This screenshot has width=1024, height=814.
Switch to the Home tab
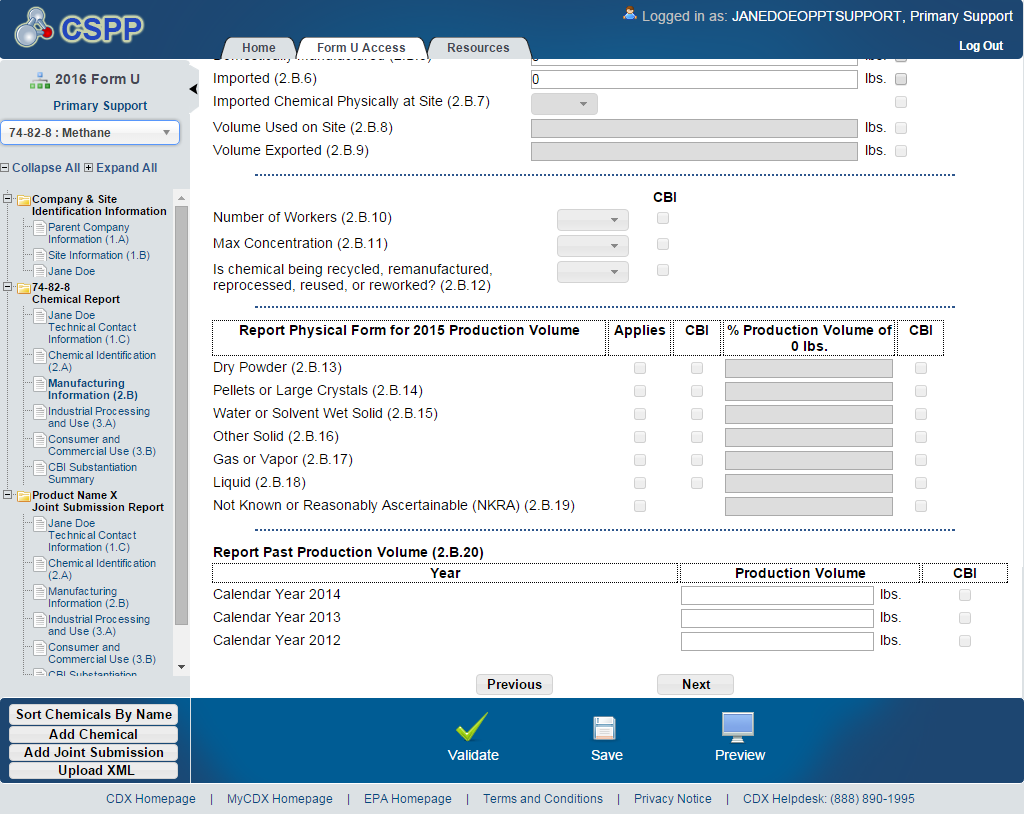[x=258, y=48]
